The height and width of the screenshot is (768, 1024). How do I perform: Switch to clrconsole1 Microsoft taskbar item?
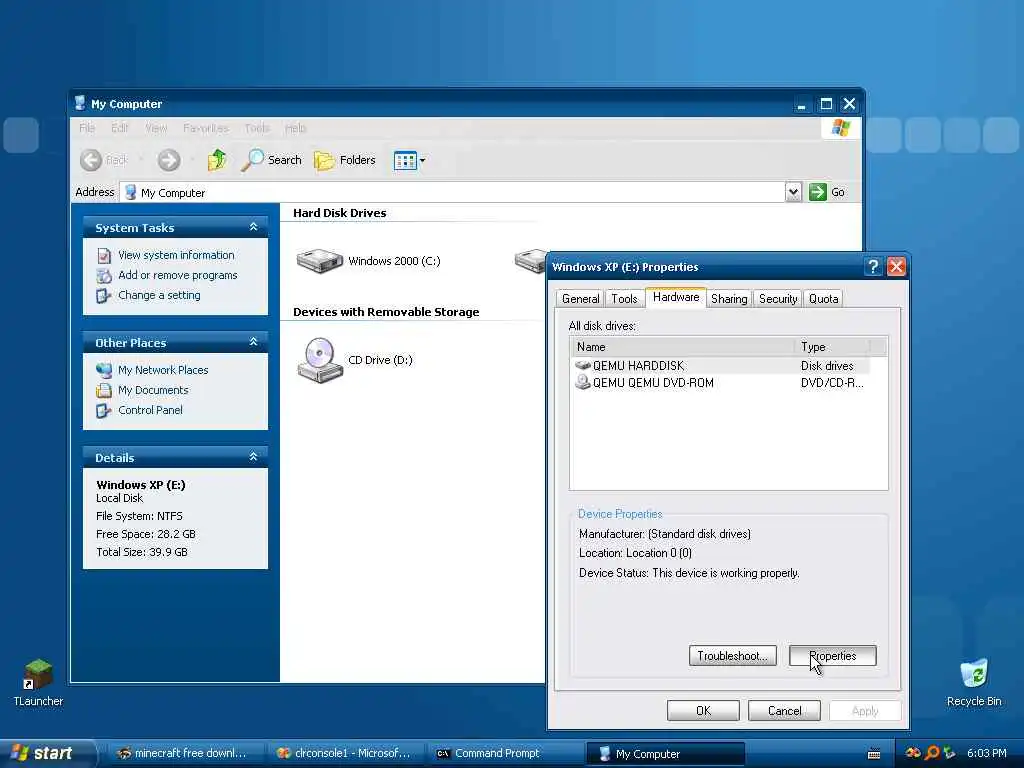tap(344, 753)
